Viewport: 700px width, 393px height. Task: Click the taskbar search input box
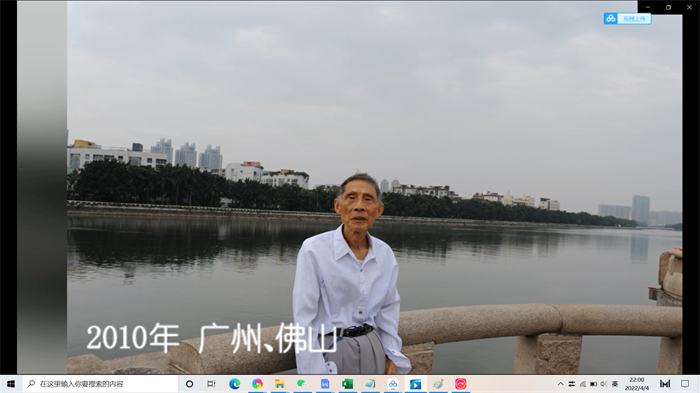[x=100, y=384]
